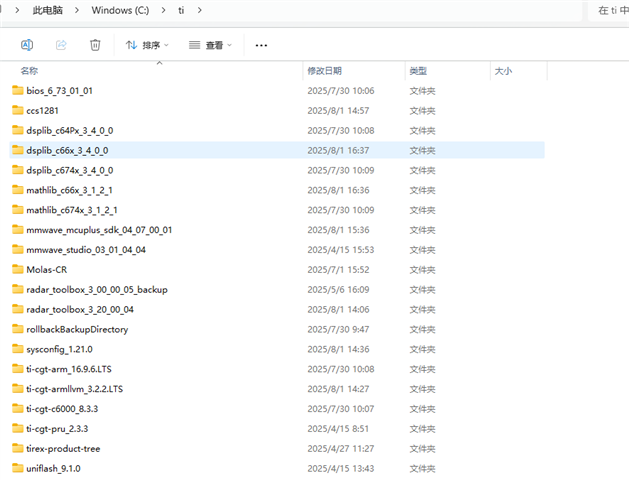The height and width of the screenshot is (480, 629).
Task: Click folder icon of ccs1281
Action: pyautogui.click(x=18, y=110)
